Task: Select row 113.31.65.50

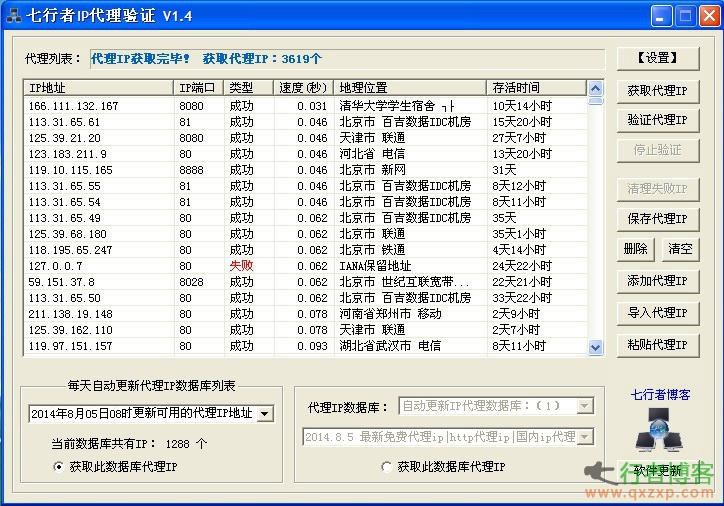Action: point(305,298)
